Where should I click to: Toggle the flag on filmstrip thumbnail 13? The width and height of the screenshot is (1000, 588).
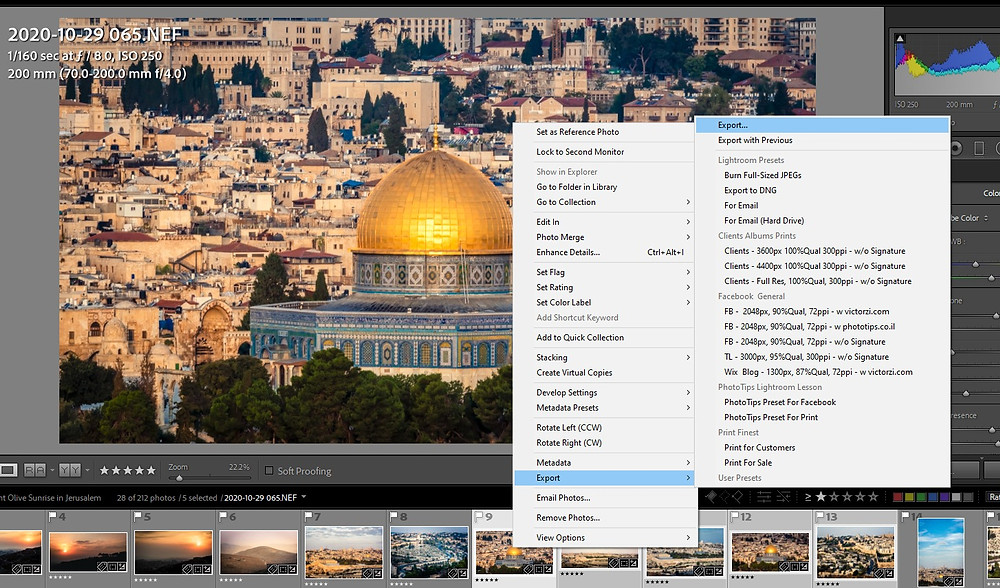point(821,516)
